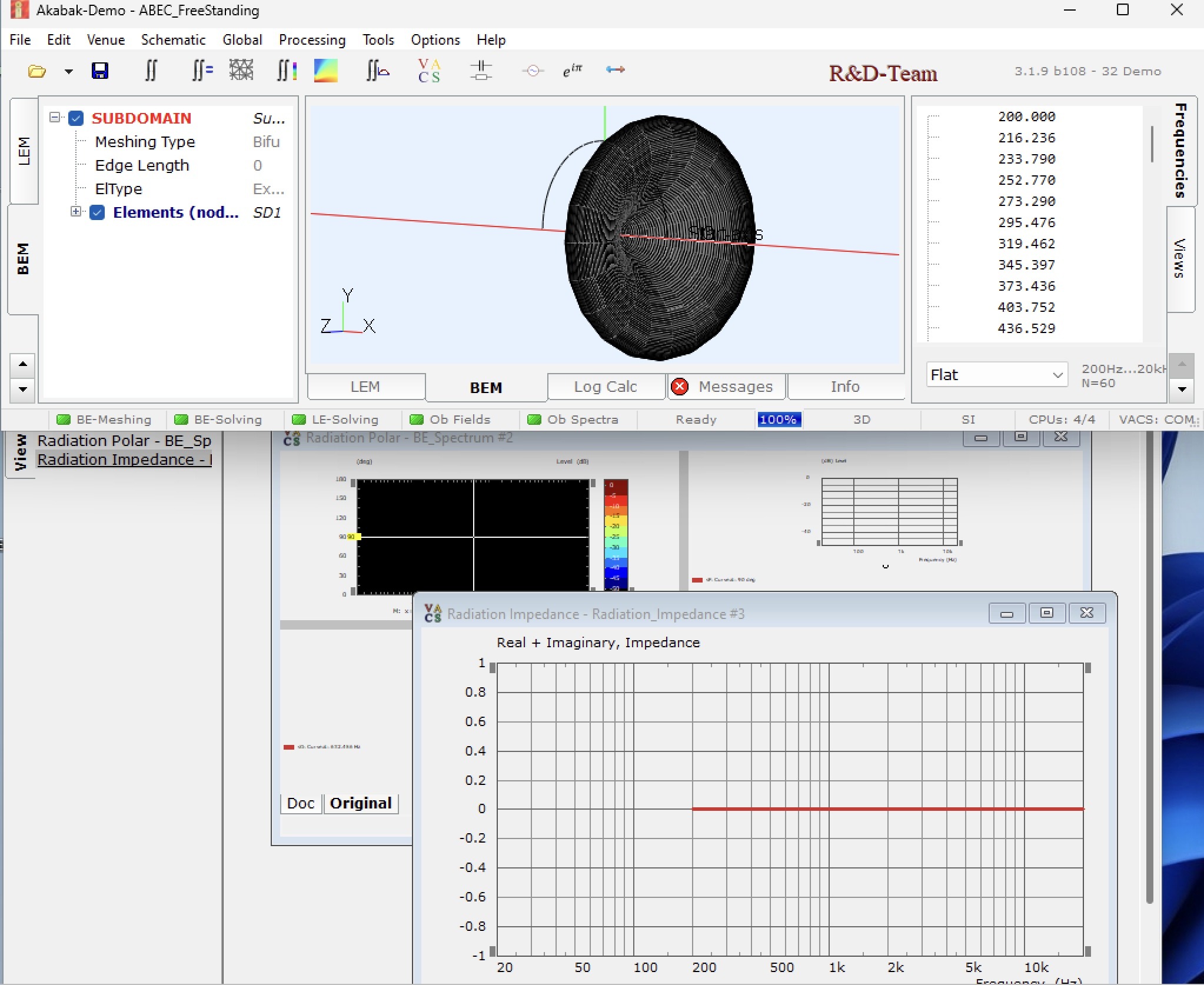This screenshot has width=1204, height=985.
Task: Click the 100% progress indicator
Action: (x=779, y=420)
